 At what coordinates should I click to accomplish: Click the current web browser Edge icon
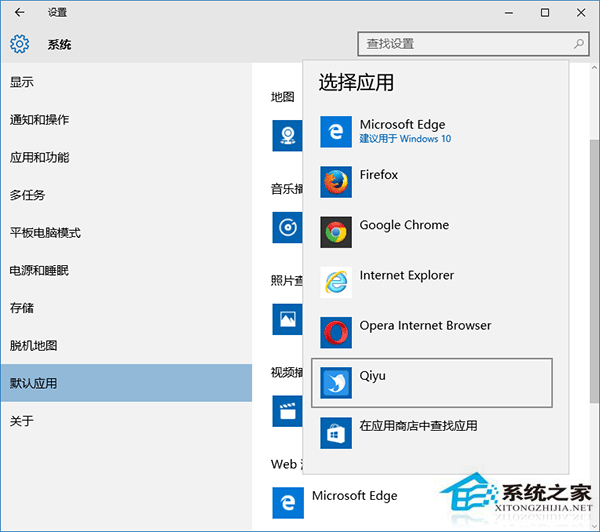tap(288, 503)
